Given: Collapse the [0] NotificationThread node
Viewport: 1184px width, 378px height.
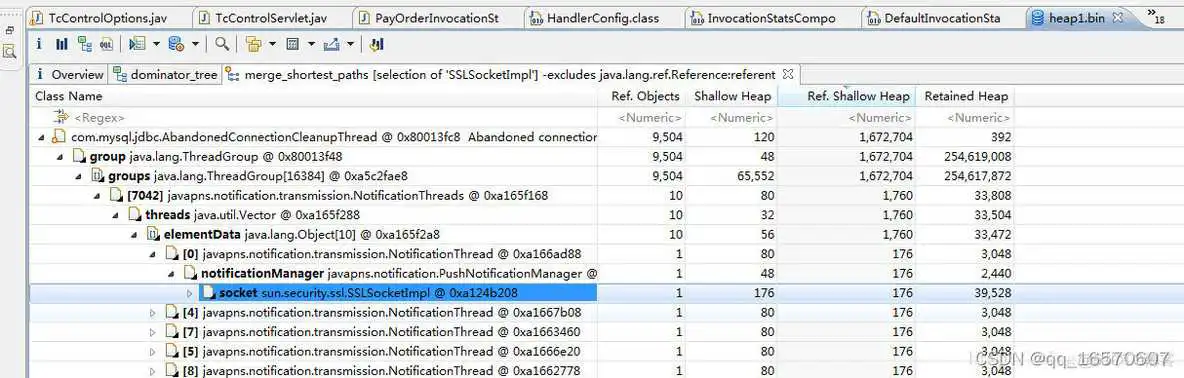Looking at the screenshot, I should (x=153, y=254).
